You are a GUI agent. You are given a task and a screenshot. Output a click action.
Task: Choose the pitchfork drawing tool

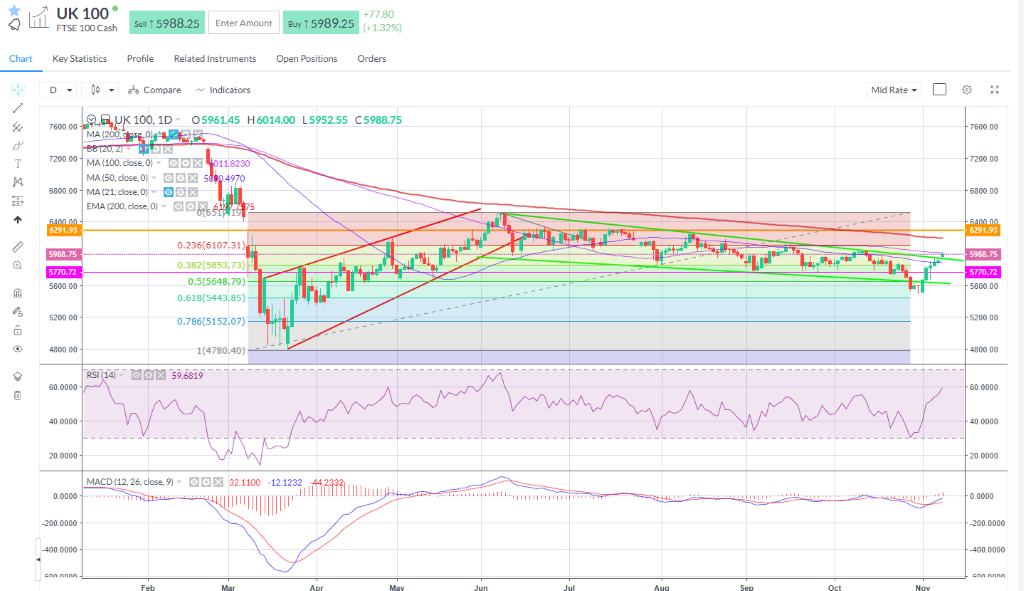tap(18, 127)
